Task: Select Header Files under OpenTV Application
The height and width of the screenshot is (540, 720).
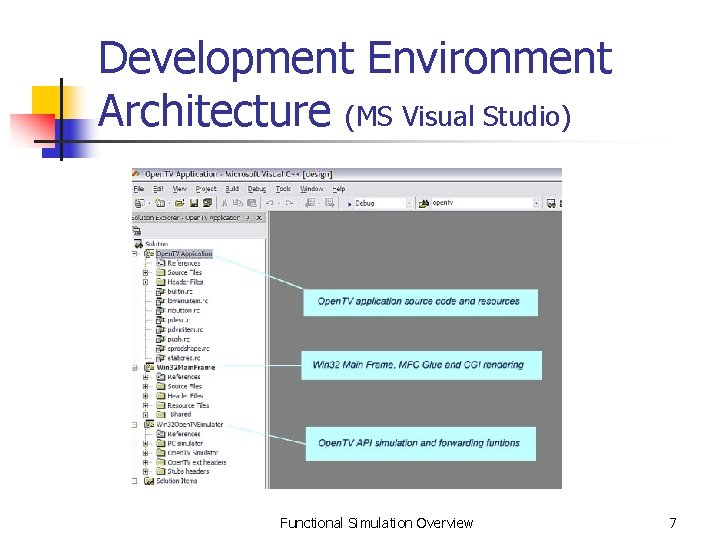Action: (x=185, y=282)
